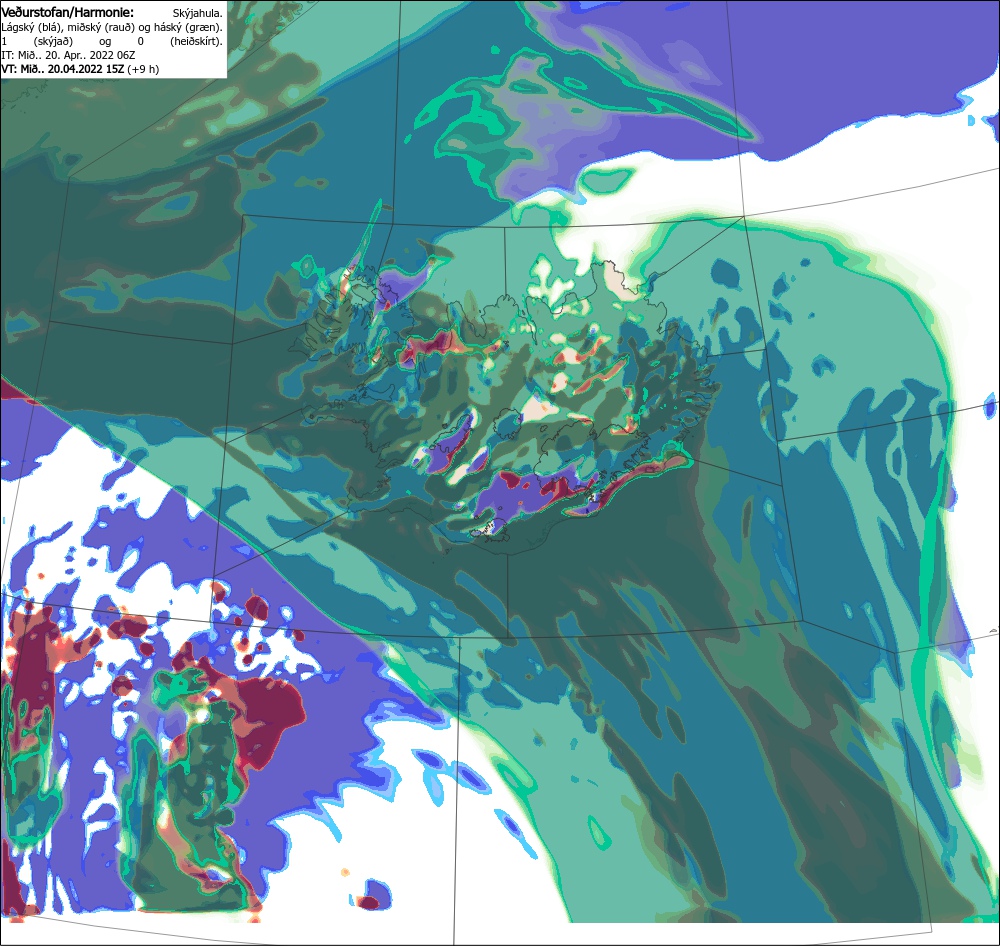1000x946 pixels.
Task: Click the legend line with 'Lágský (blá), miðský (rauð)'
Action: [x=112, y=27]
